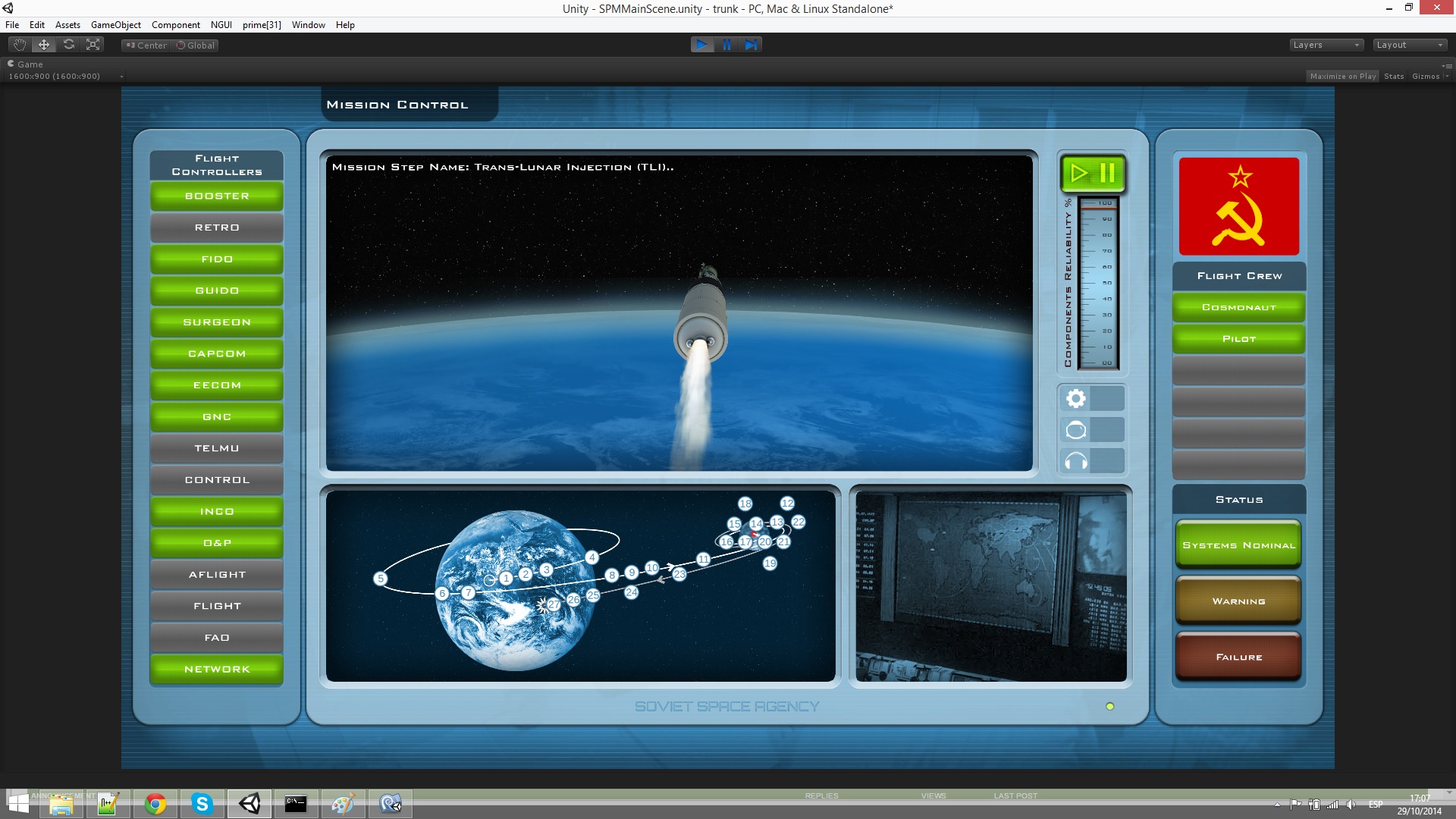Select the Rotate tool icon
The height and width of the screenshot is (819, 1456).
(x=69, y=45)
